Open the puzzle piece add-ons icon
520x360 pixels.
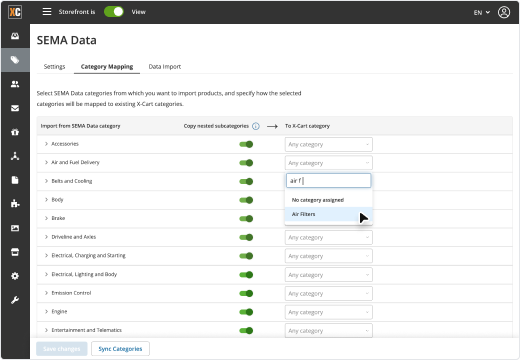(15, 203)
